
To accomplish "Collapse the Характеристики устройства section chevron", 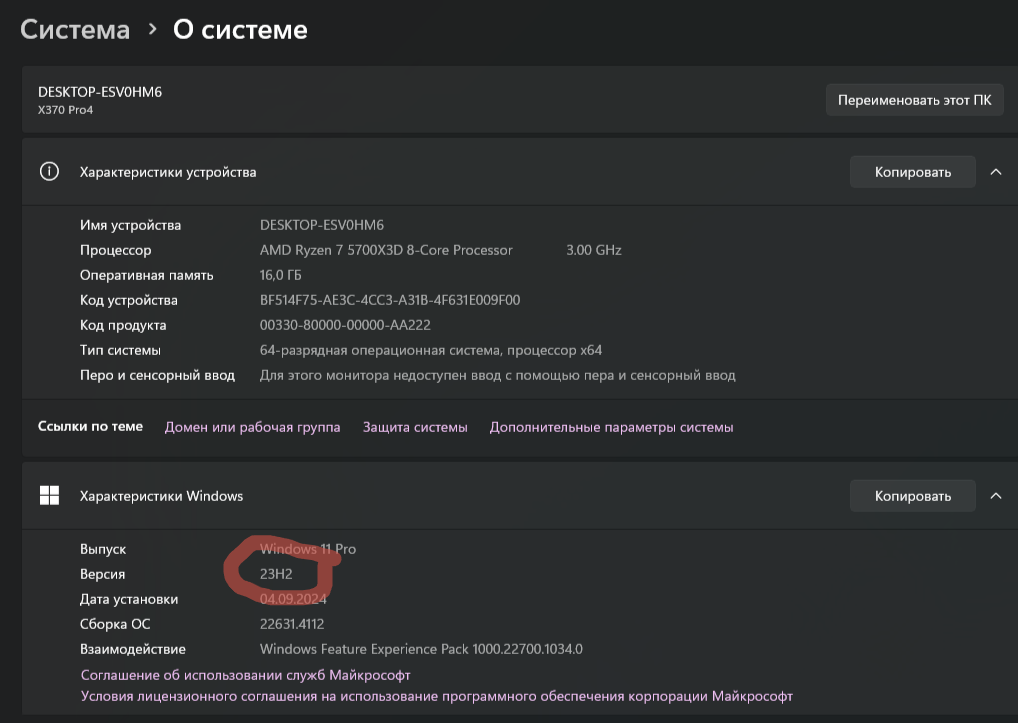I will [995, 172].
